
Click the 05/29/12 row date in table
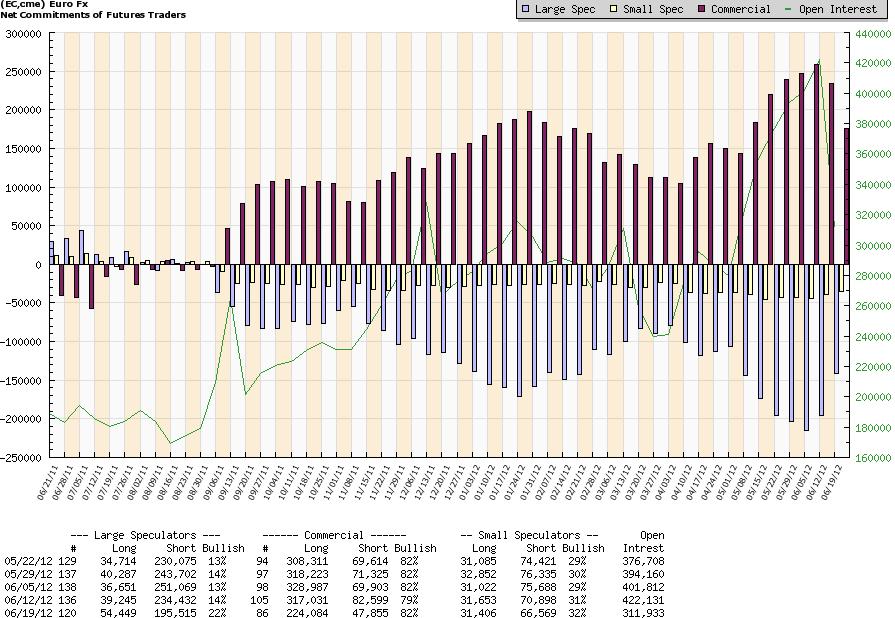pyautogui.click(x=29, y=574)
